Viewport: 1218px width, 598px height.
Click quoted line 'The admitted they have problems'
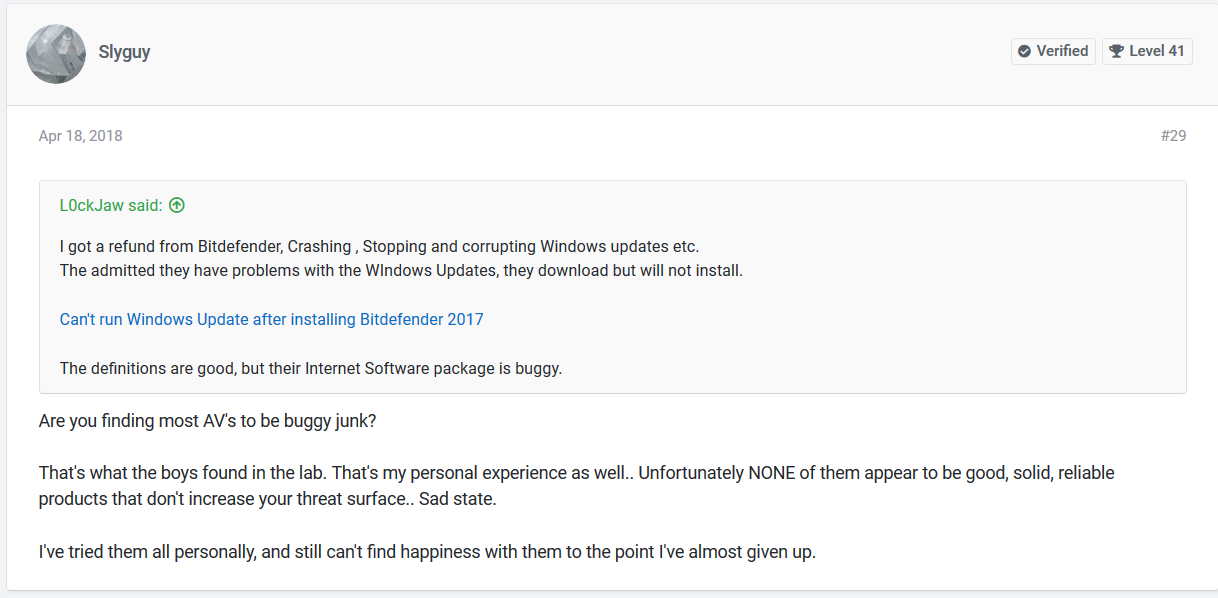(401, 270)
